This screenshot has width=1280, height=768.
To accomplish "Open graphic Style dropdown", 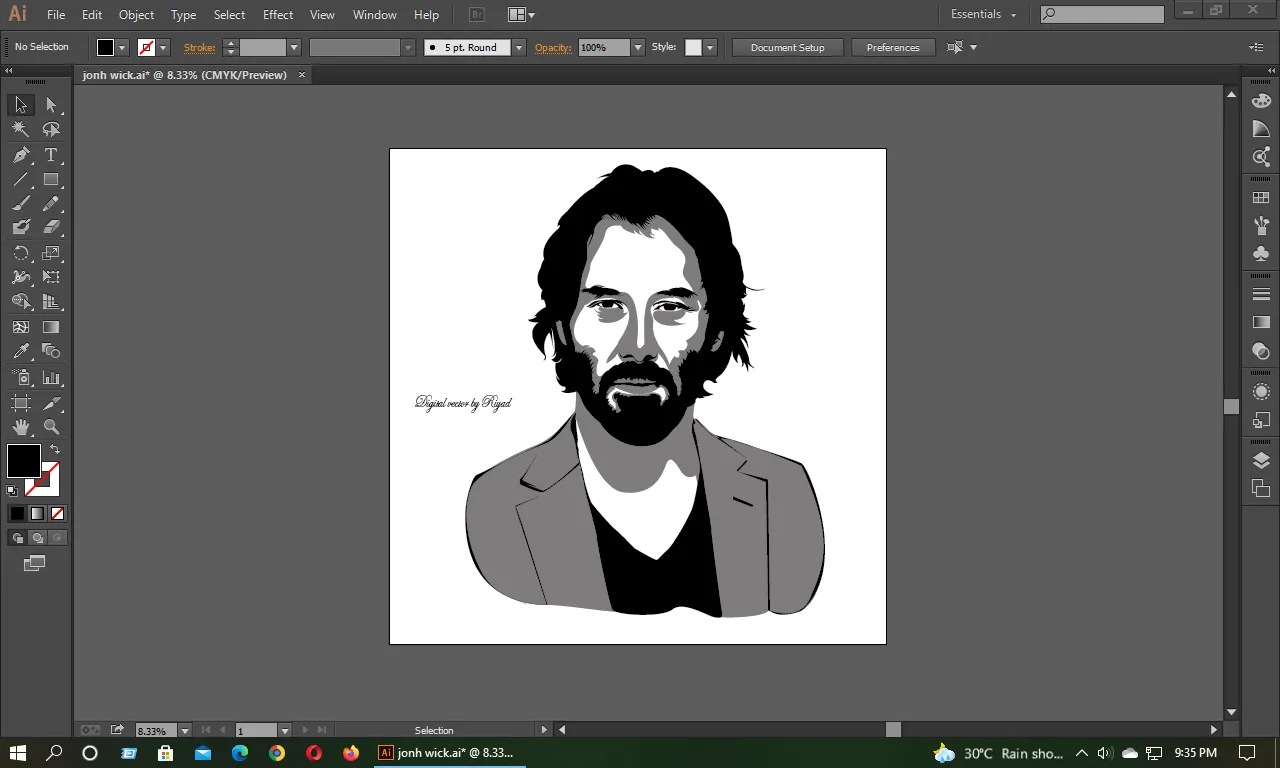I will [x=710, y=47].
